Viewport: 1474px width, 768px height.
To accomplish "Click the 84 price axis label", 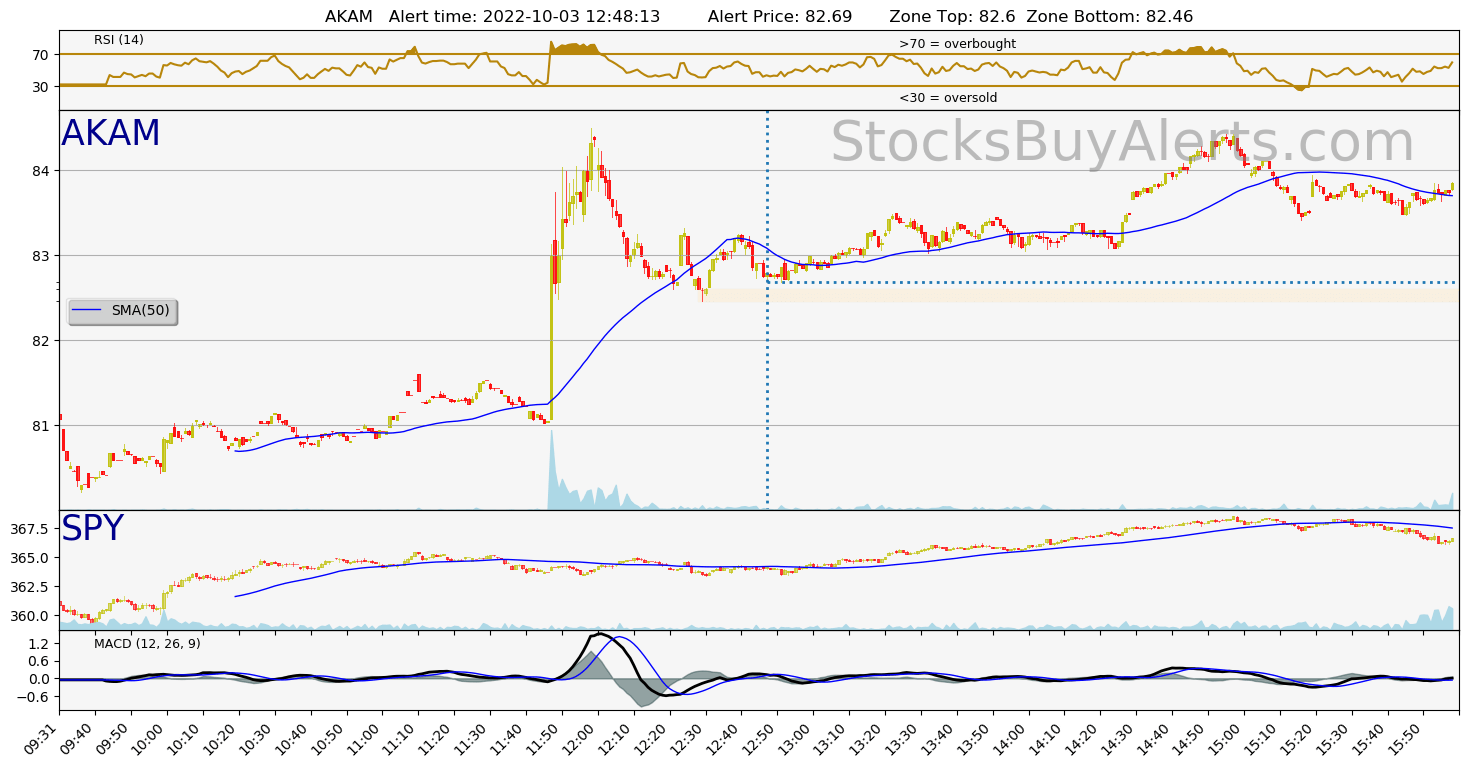I will tap(43, 171).
